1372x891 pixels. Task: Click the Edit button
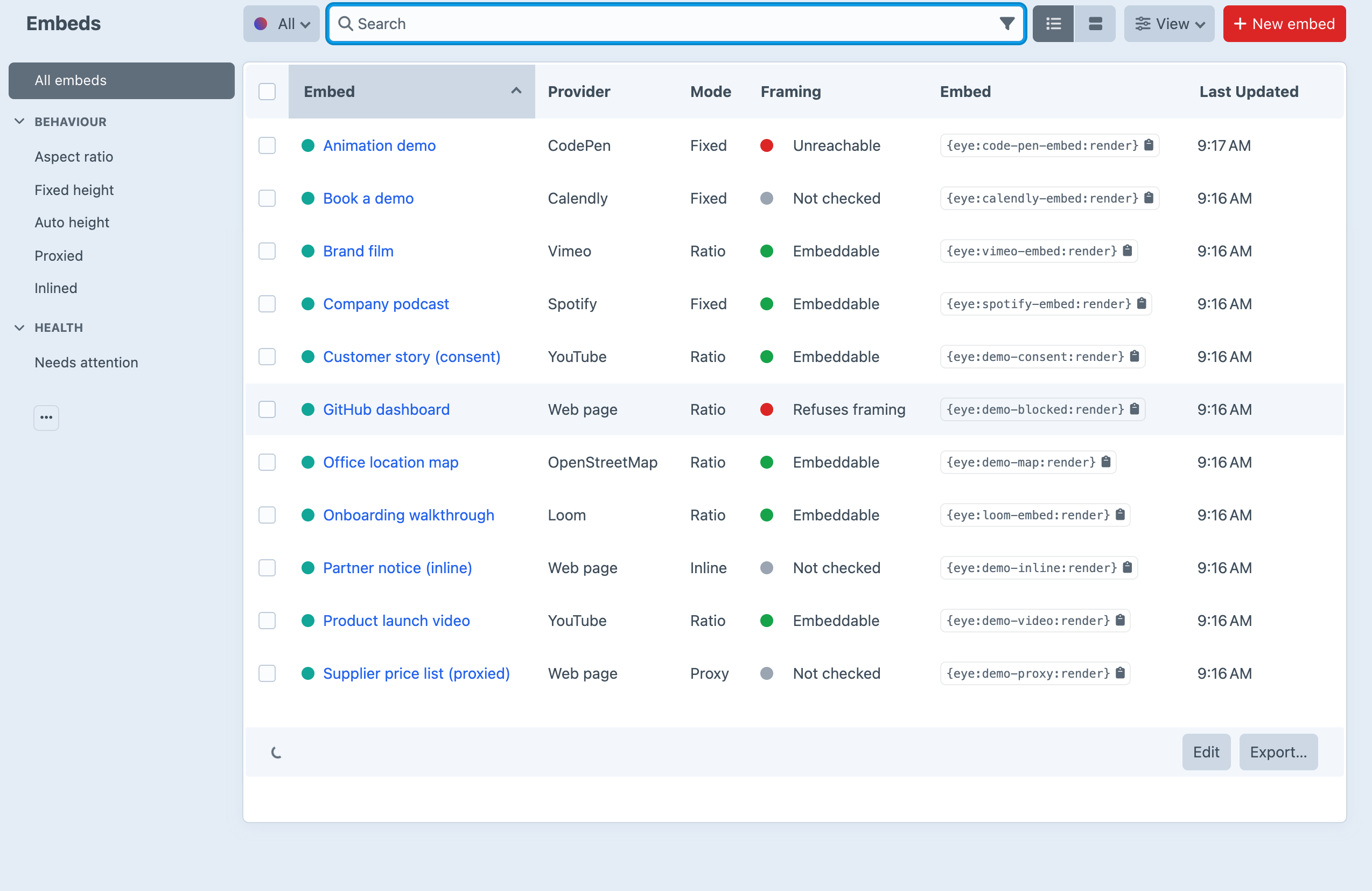[1206, 751]
